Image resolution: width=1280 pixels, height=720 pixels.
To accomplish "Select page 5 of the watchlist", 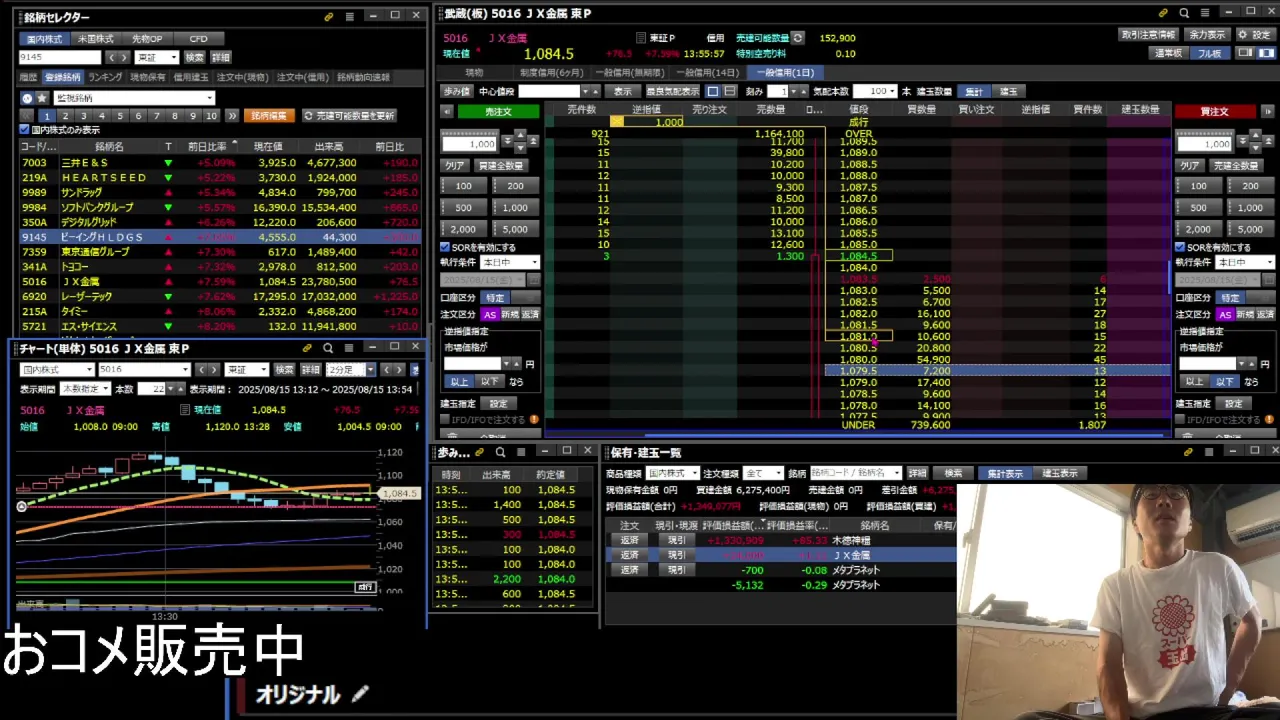I will (x=120, y=116).
